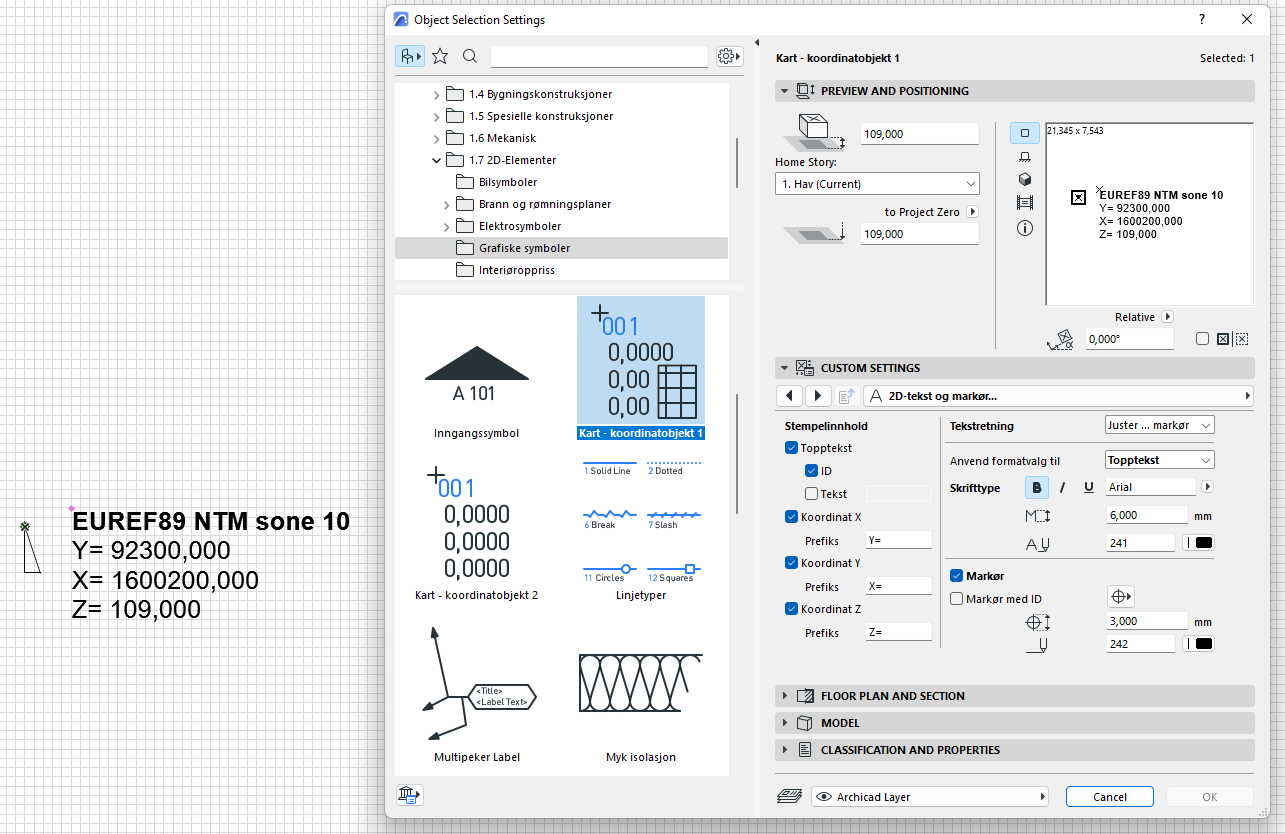Open the 2D-tekst og markør page menu

1058,396
